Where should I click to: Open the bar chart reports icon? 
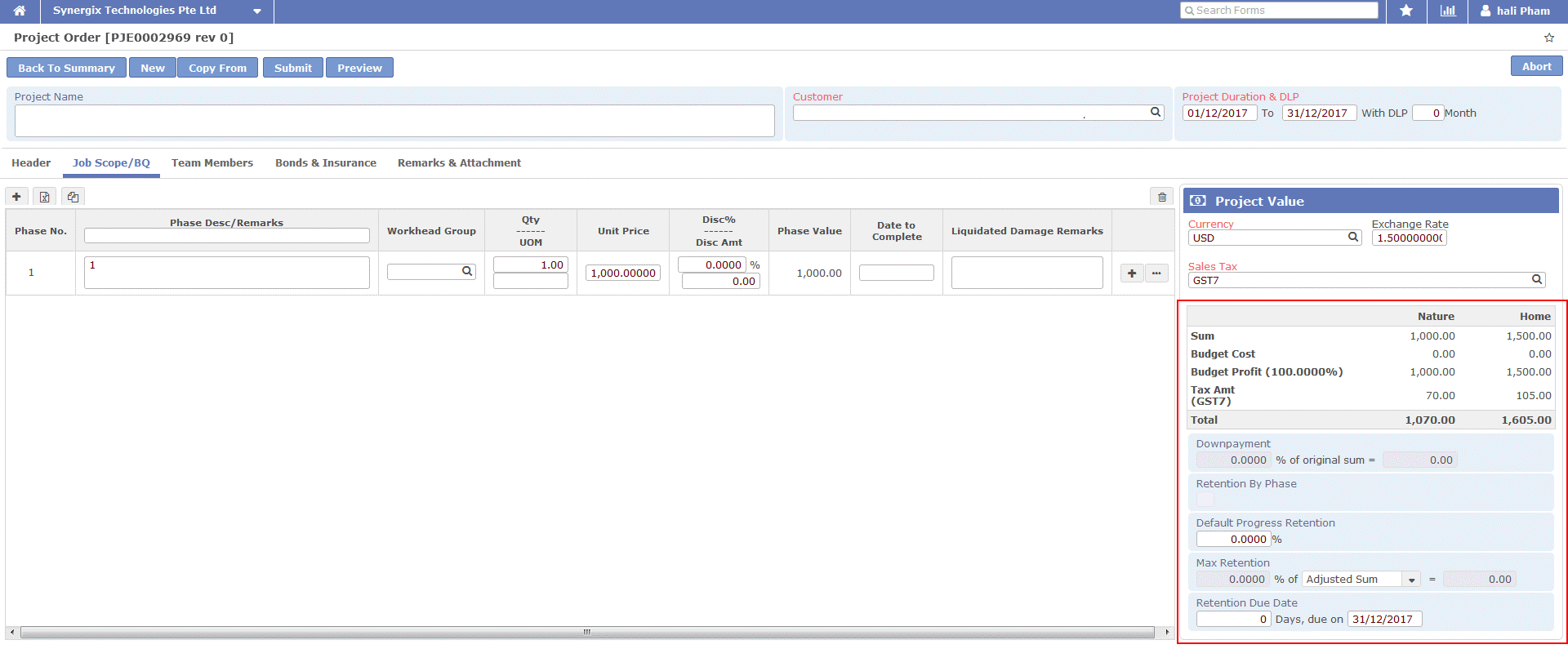click(1448, 11)
